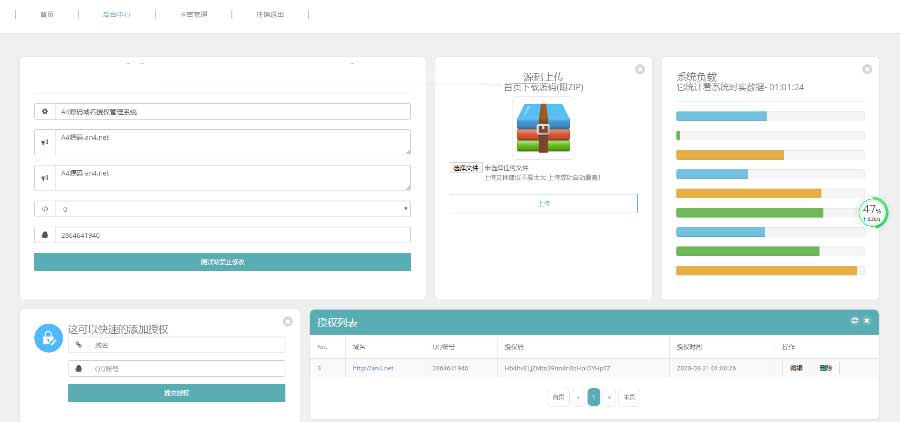Close the source code upload panel
This screenshot has width=900, height=422.
640,69
